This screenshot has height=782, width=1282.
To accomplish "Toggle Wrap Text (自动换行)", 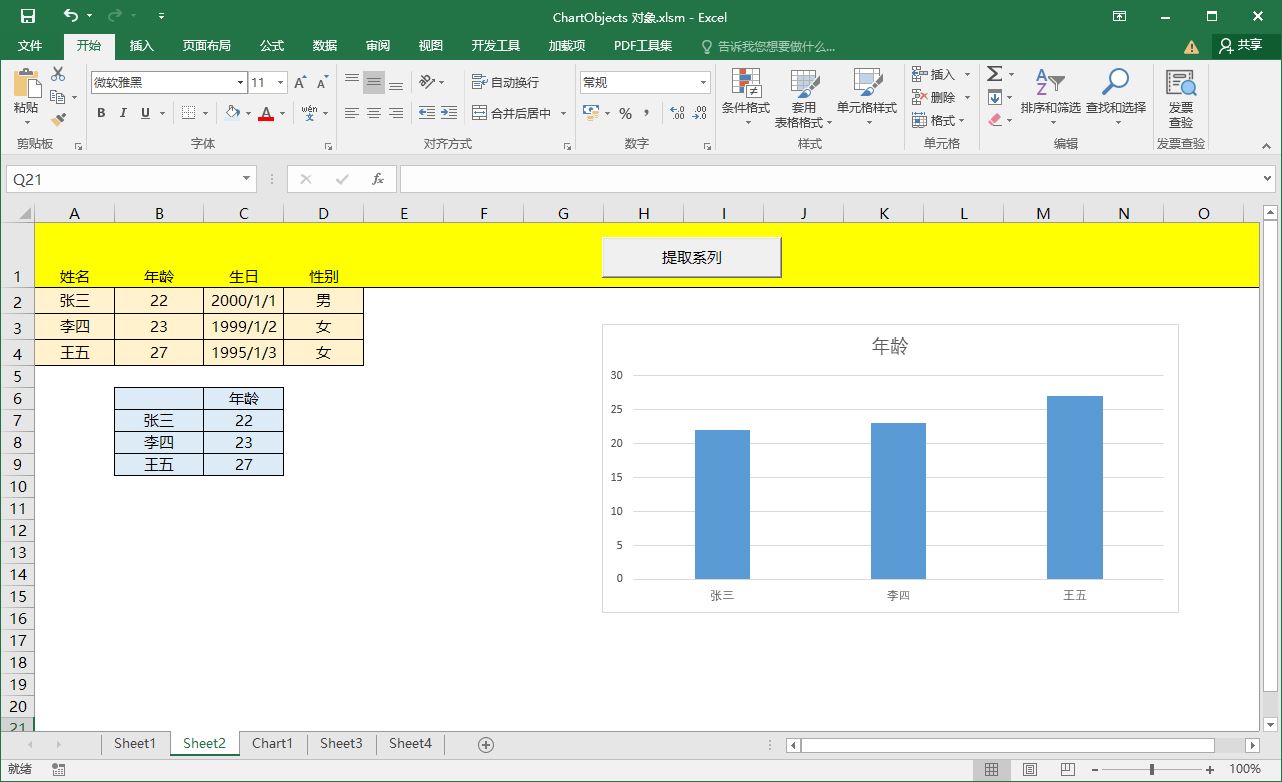I will 505,82.
